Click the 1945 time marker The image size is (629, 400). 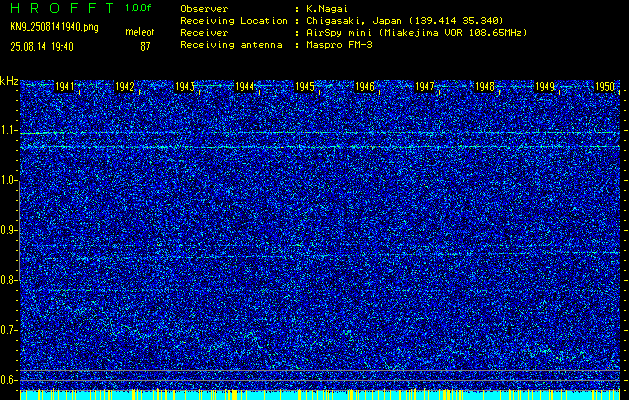[x=304, y=87]
